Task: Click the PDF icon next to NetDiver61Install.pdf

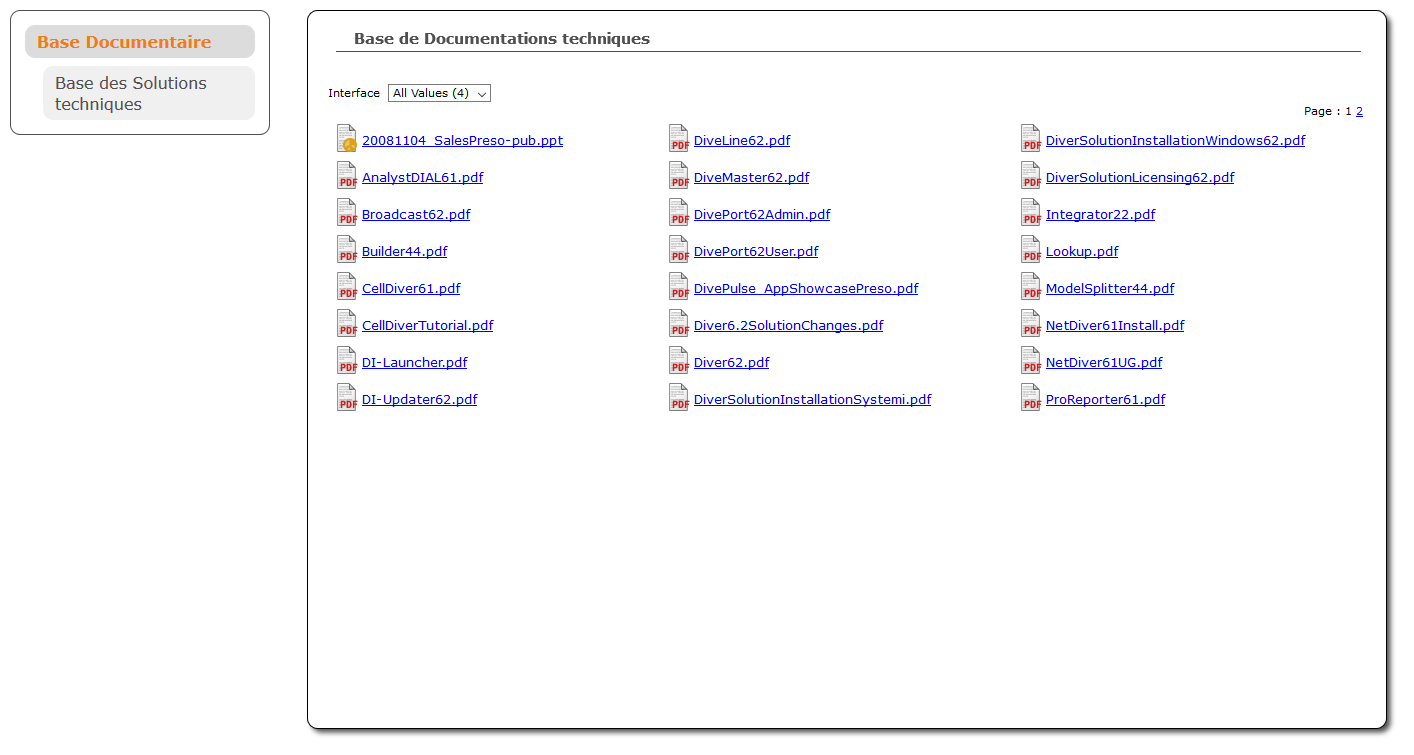Action: tap(1031, 323)
